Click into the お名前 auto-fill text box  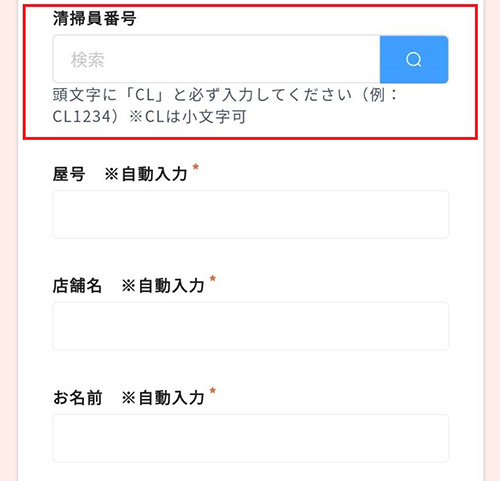pos(251,438)
